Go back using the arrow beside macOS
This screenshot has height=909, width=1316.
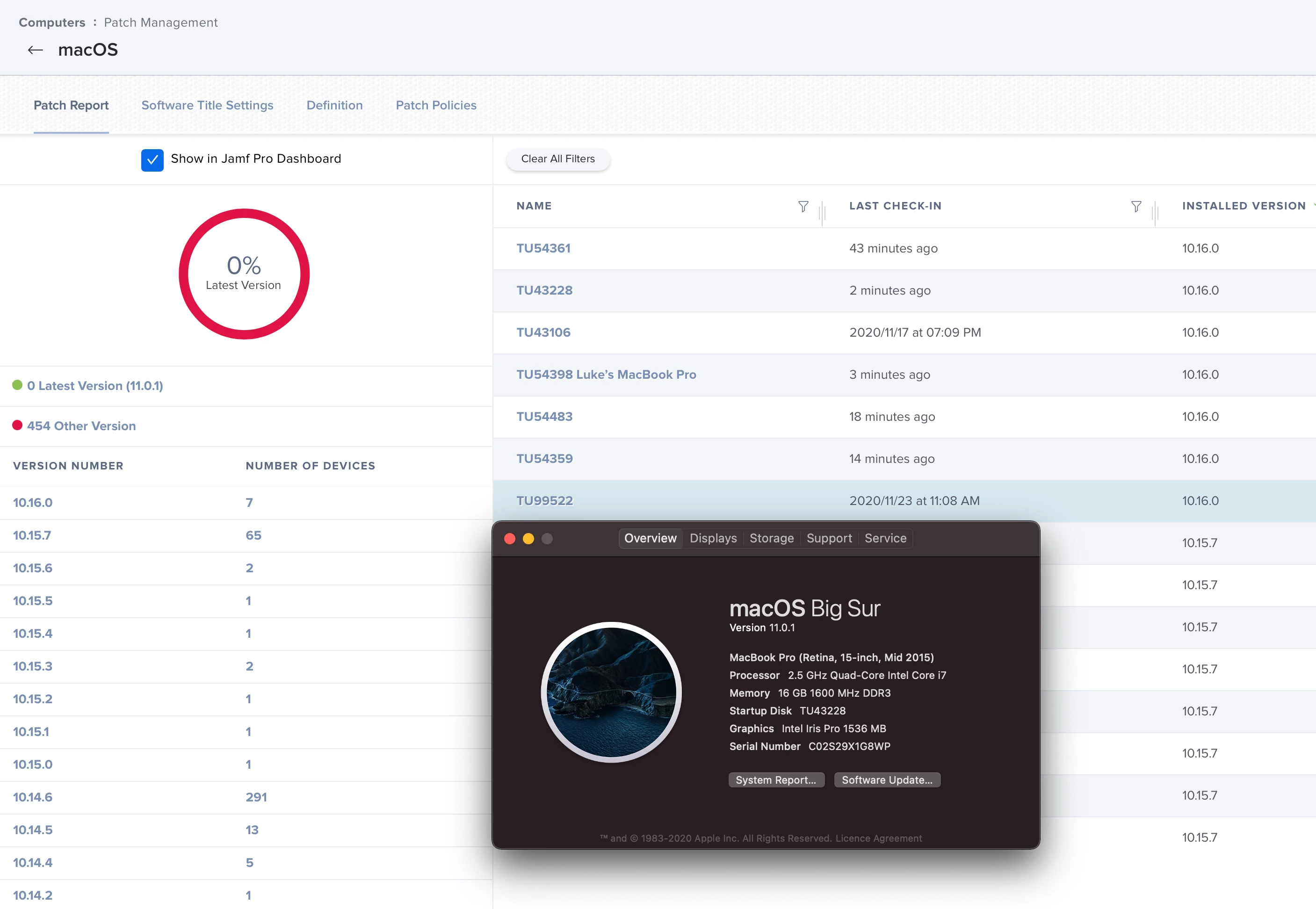tap(36, 50)
